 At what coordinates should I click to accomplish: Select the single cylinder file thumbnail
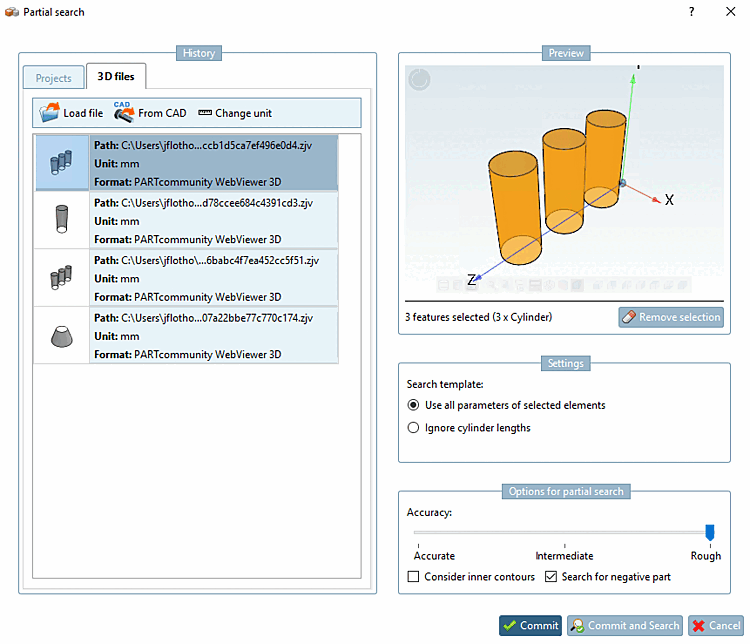pyautogui.click(x=61, y=220)
